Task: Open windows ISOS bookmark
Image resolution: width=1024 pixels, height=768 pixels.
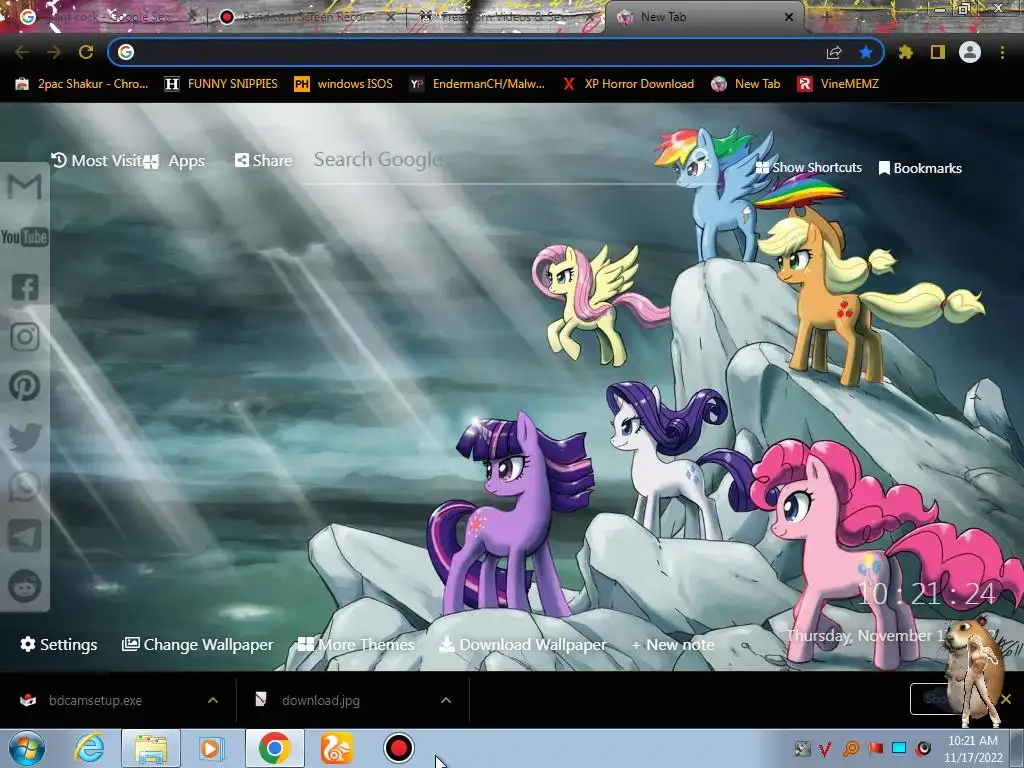Action: click(x=344, y=84)
